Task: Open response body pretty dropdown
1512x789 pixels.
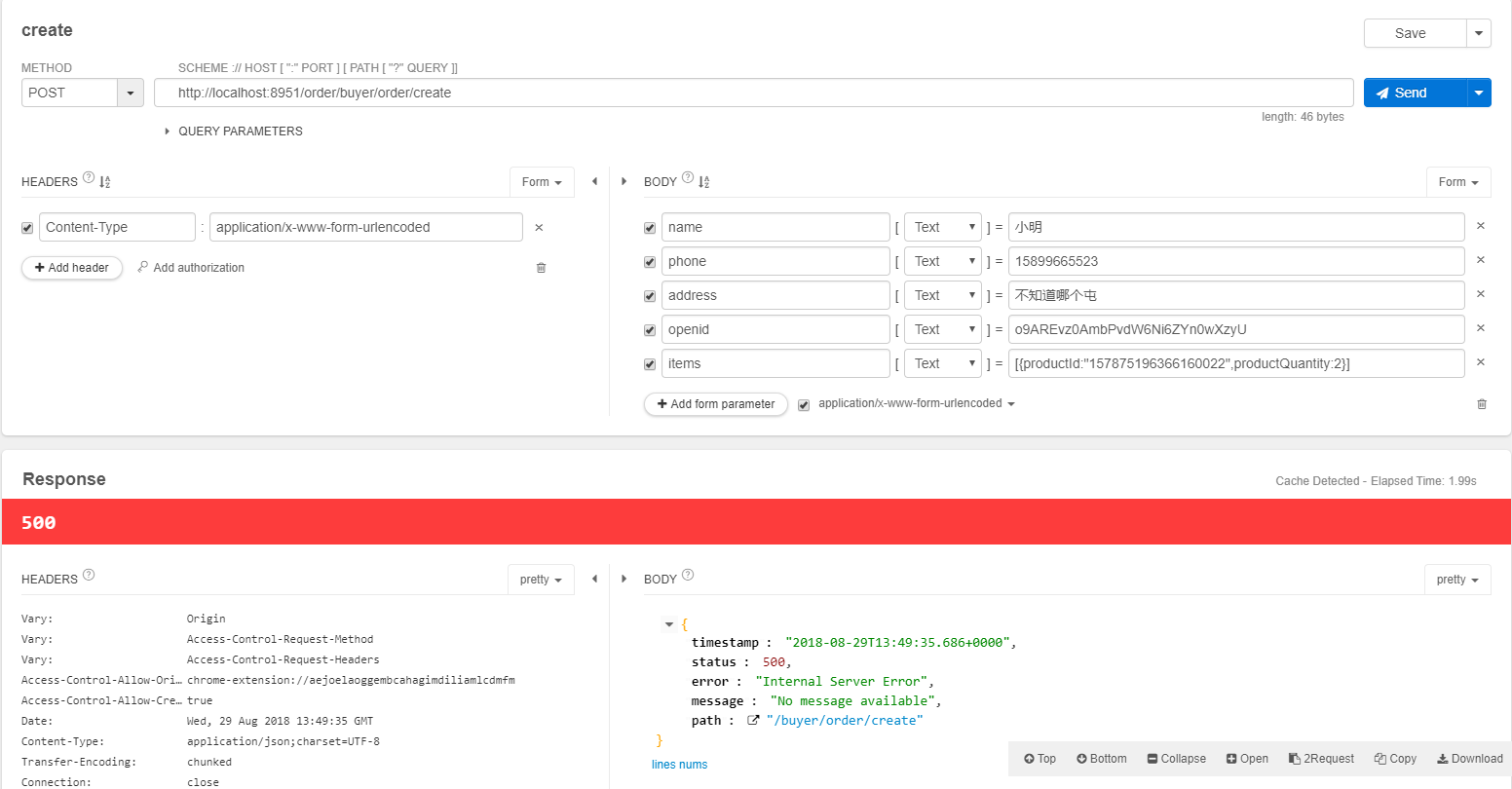Action: tap(1457, 580)
